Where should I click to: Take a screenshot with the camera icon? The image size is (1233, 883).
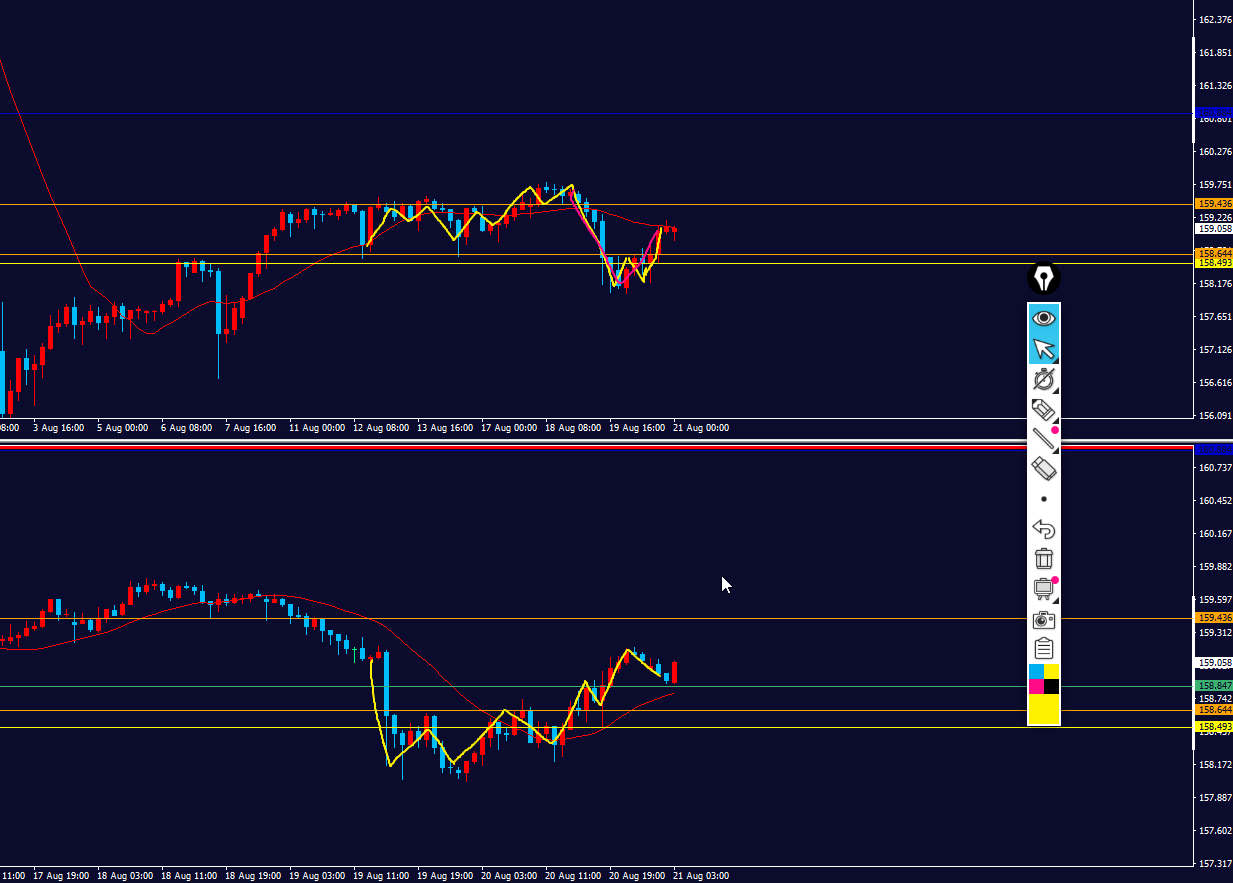pos(1044,619)
